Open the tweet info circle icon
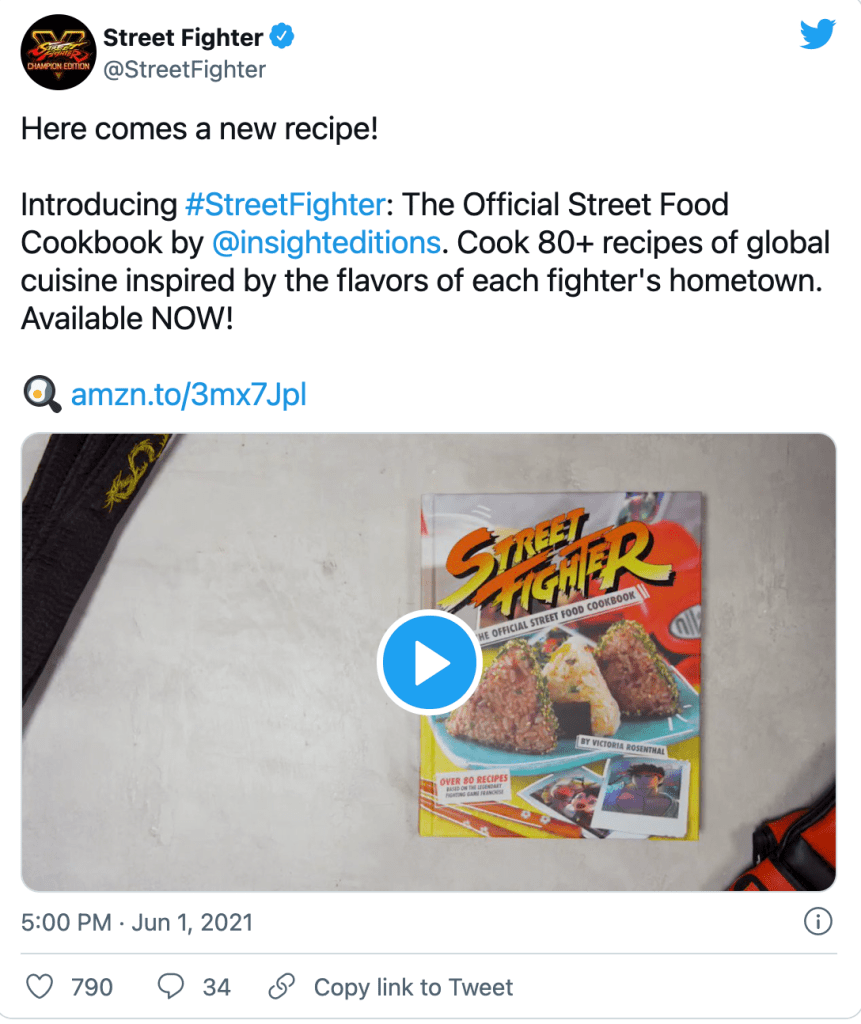 [x=818, y=921]
